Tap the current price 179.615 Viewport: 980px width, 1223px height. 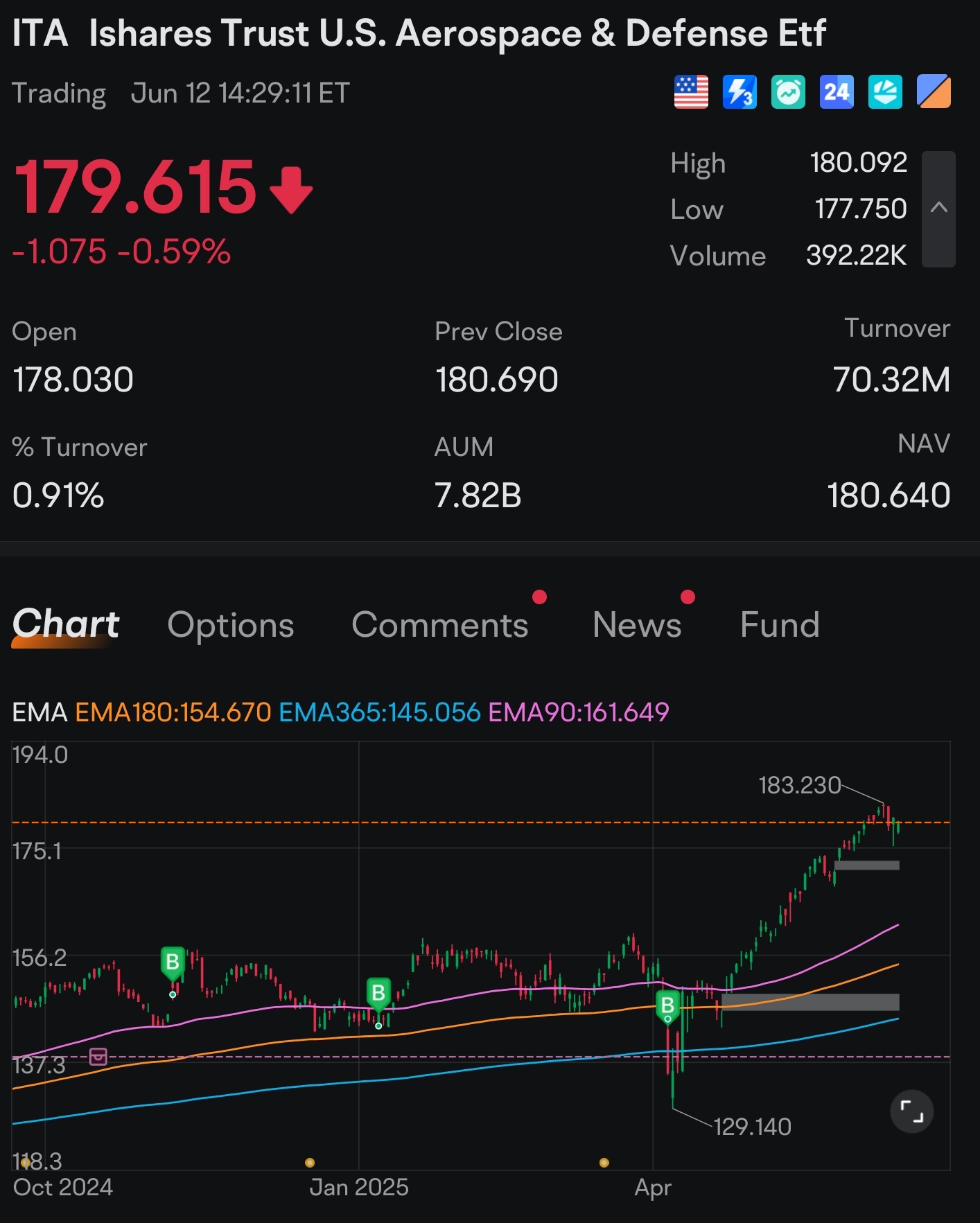135,187
